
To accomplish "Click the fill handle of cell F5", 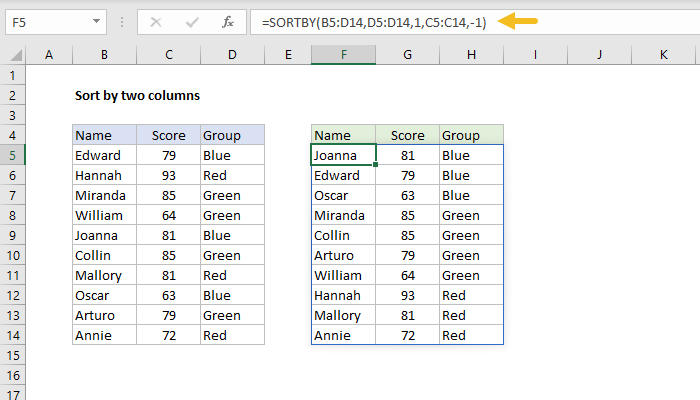I will pos(375,165).
